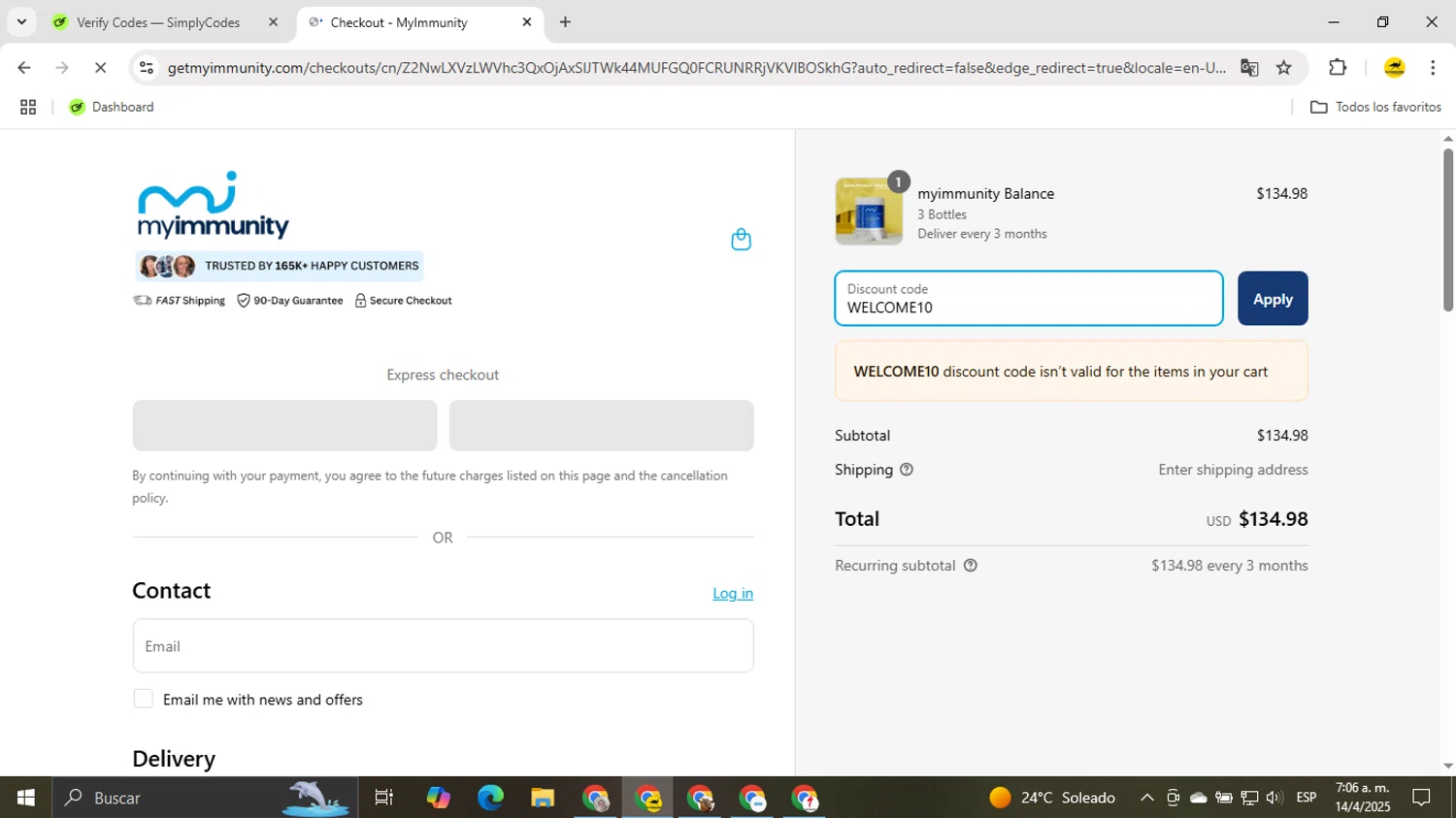Open the Todos los favoritos folder

coord(1375,108)
